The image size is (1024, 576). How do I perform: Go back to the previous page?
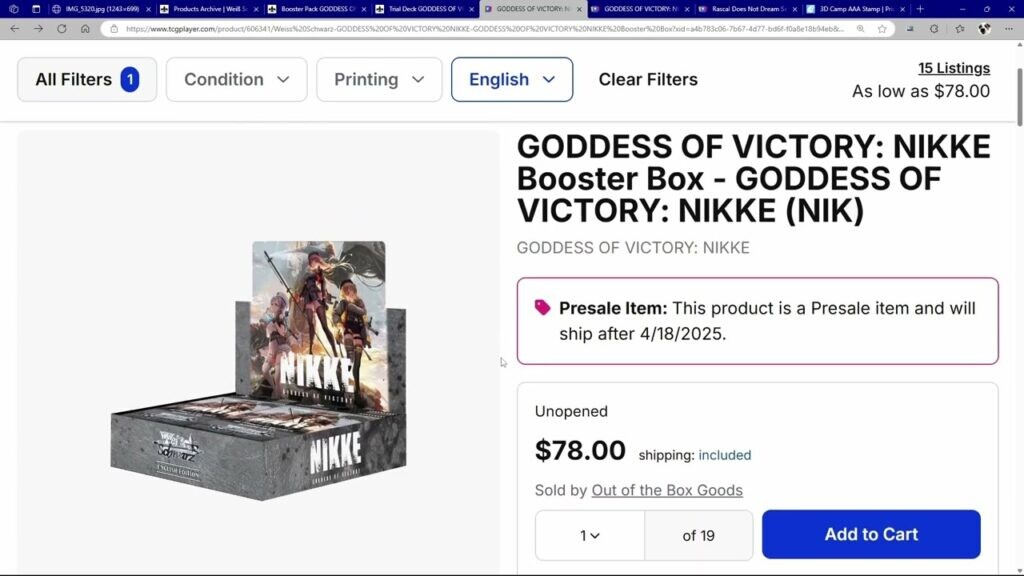tap(14, 29)
